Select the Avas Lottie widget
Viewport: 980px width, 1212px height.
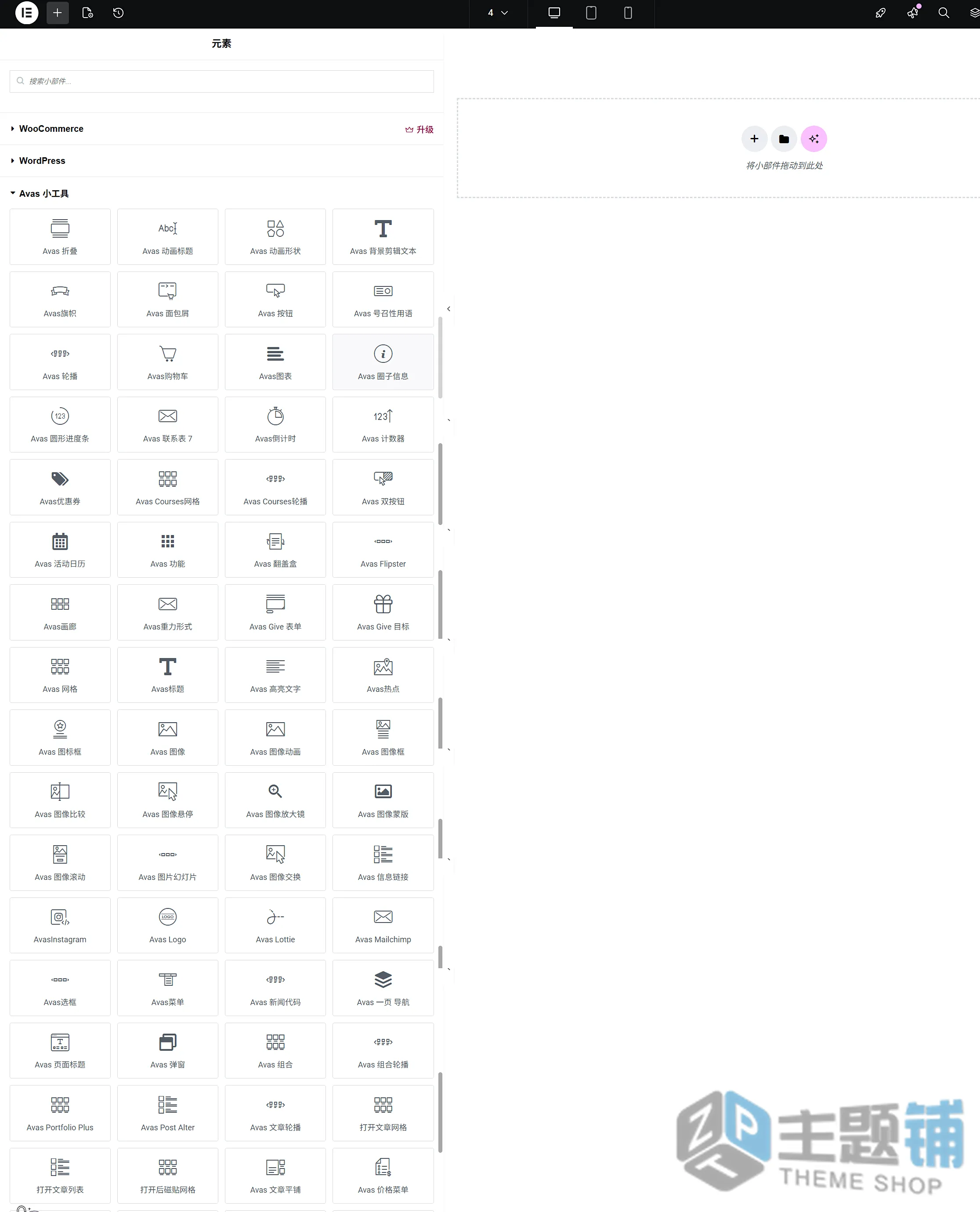(275, 925)
